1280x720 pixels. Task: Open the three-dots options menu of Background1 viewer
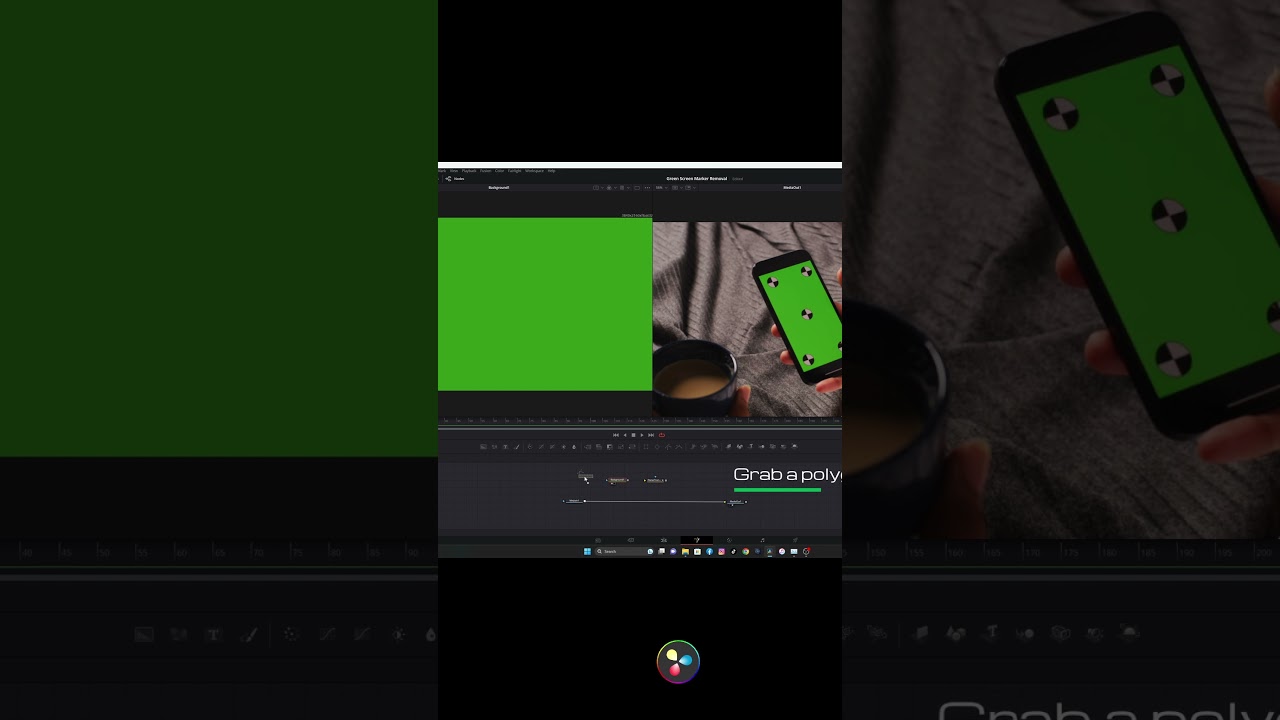click(x=647, y=188)
